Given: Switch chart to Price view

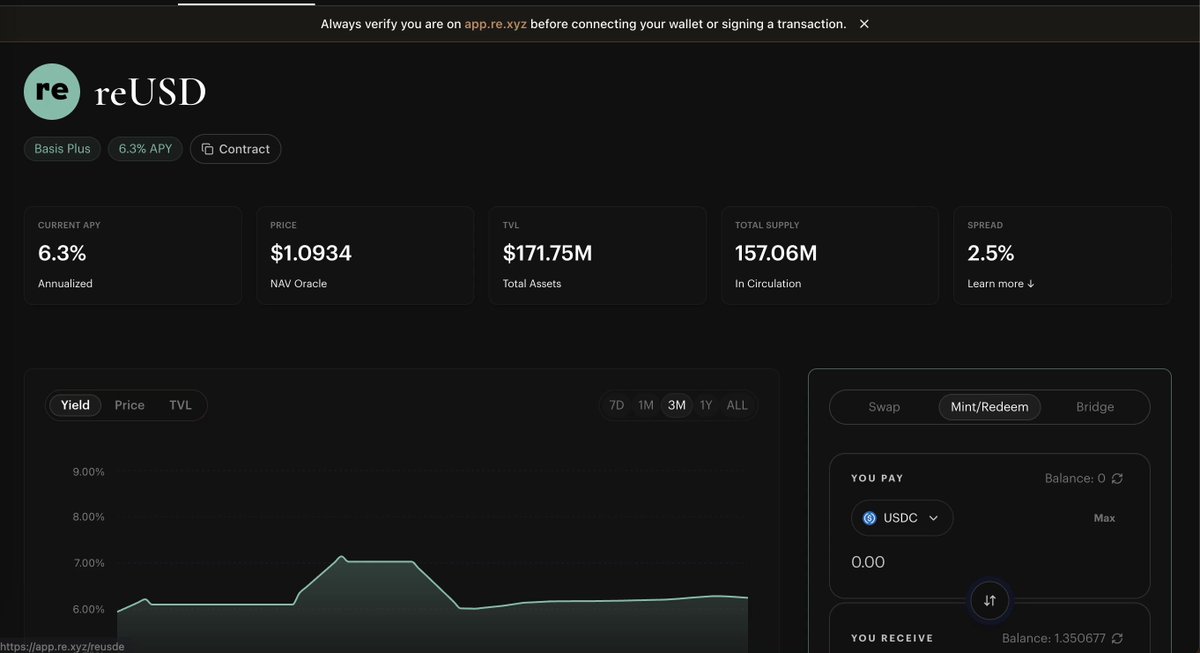Looking at the screenshot, I should (130, 405).
